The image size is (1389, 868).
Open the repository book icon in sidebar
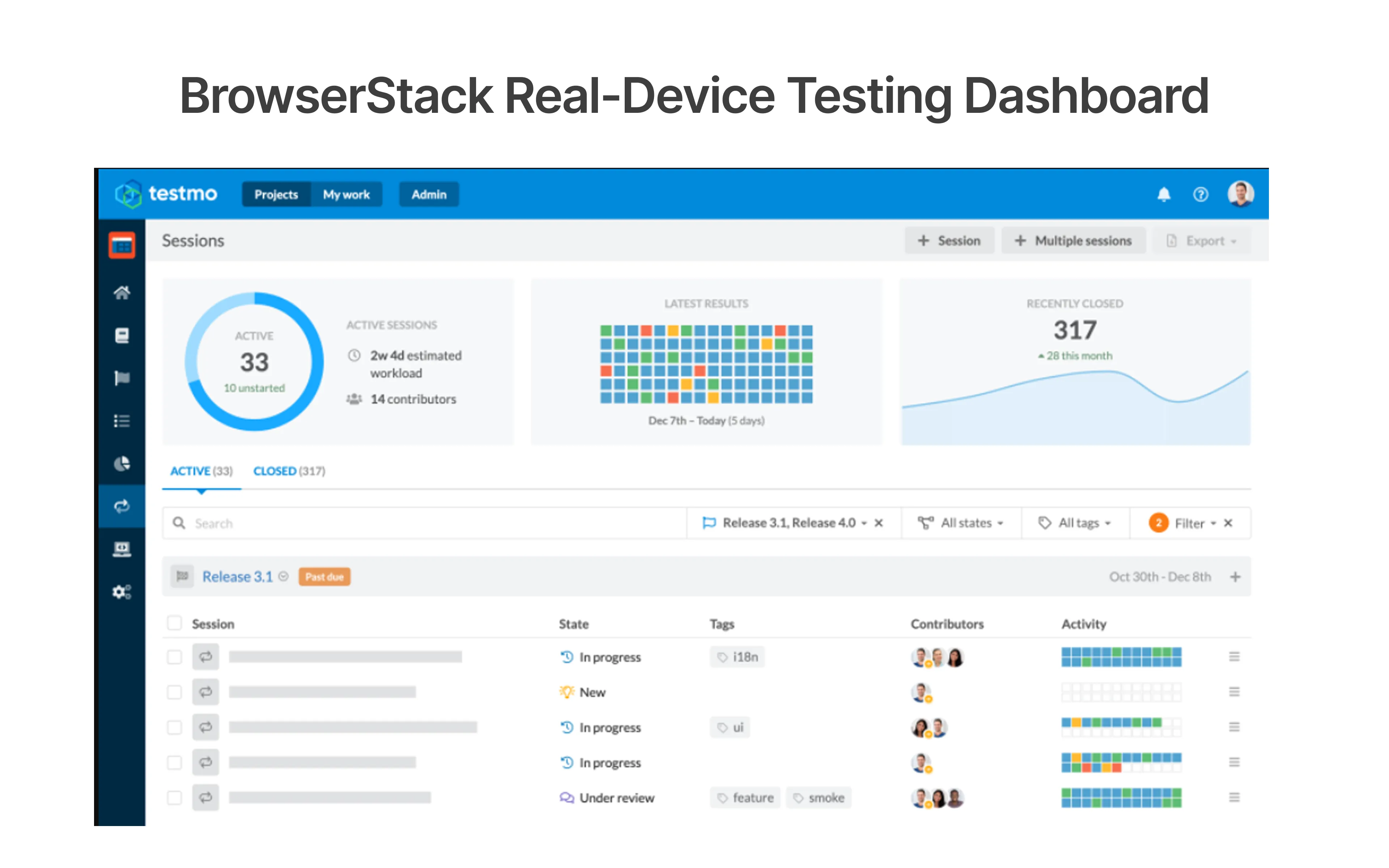[x=122, y=335]
